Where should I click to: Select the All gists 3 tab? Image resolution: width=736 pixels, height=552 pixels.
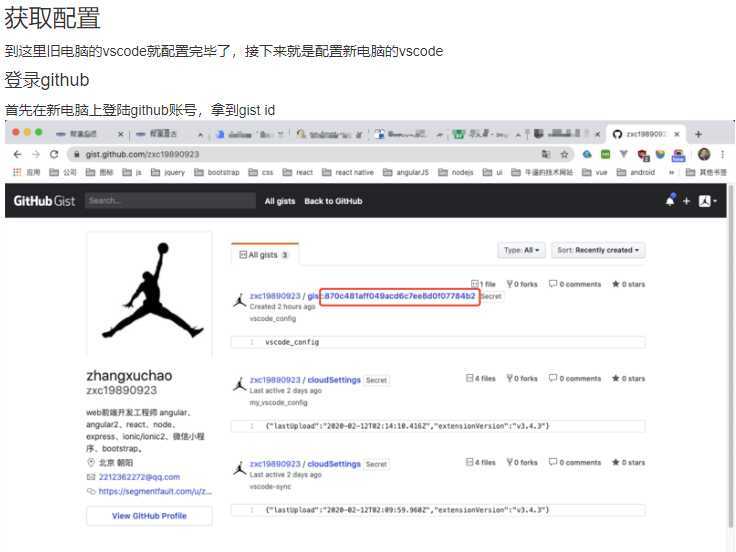tap(265, 254)
